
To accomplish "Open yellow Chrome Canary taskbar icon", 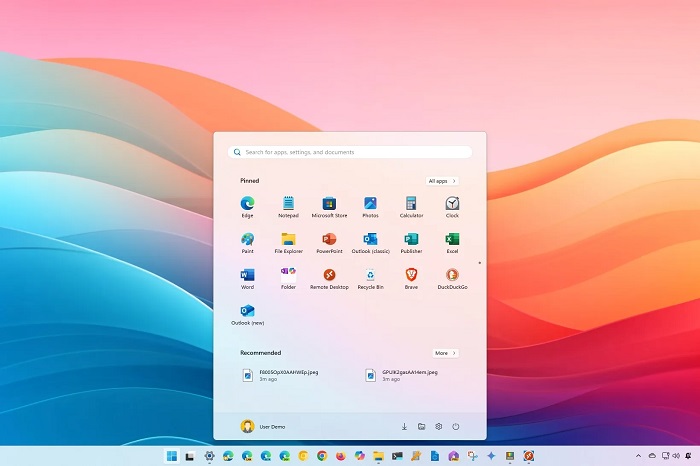I will pyautogui.click(x=303, y=456).
